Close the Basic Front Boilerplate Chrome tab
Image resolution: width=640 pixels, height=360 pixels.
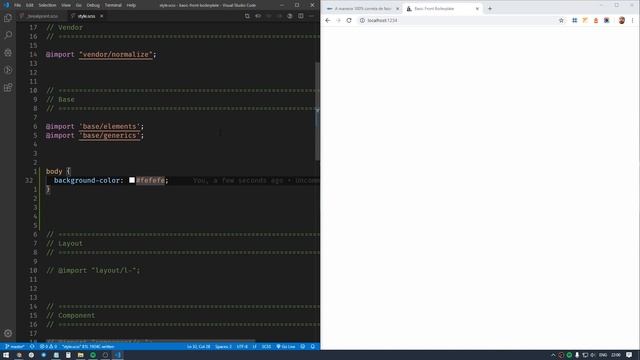click(477, 9)
